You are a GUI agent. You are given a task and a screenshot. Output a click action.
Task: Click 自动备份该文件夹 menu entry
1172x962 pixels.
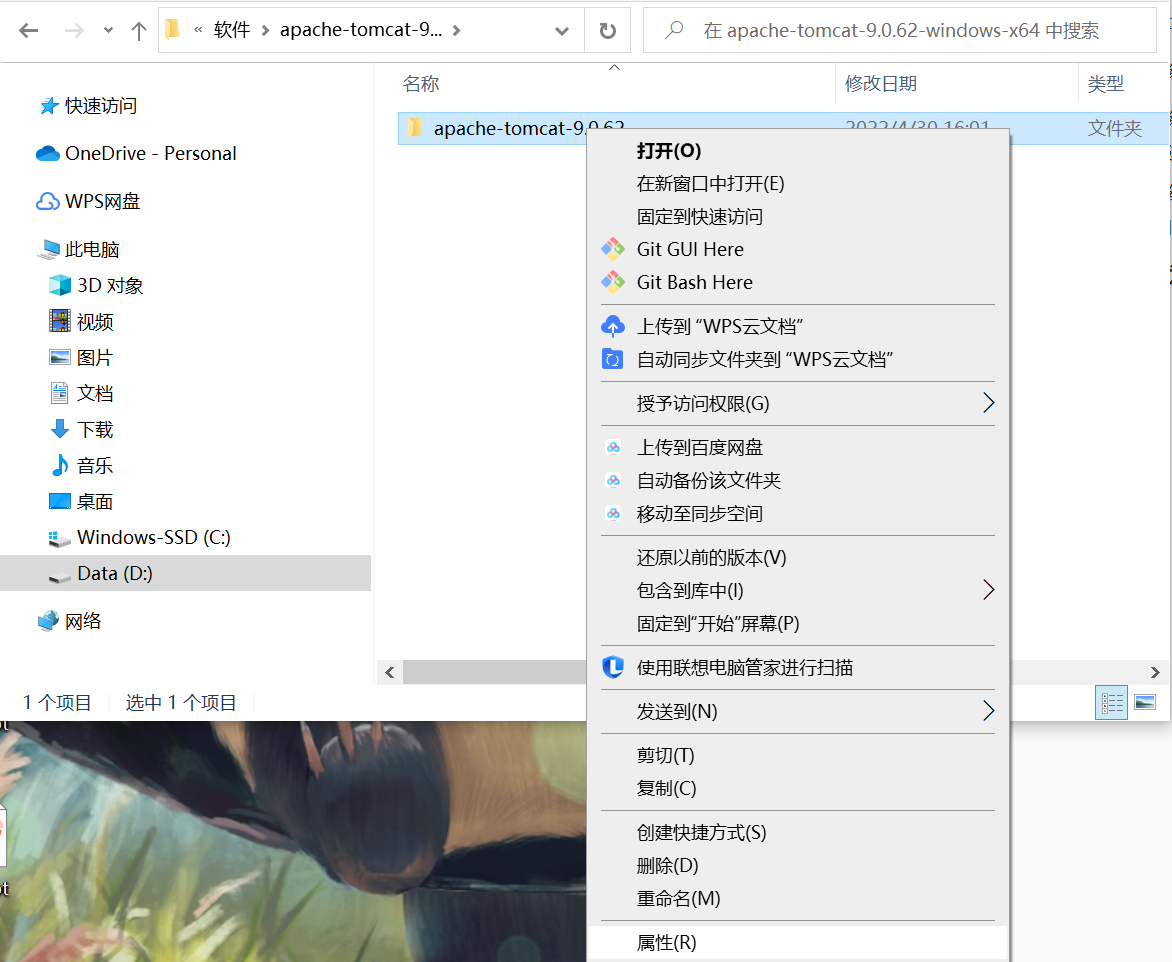[x=798, y=481]
